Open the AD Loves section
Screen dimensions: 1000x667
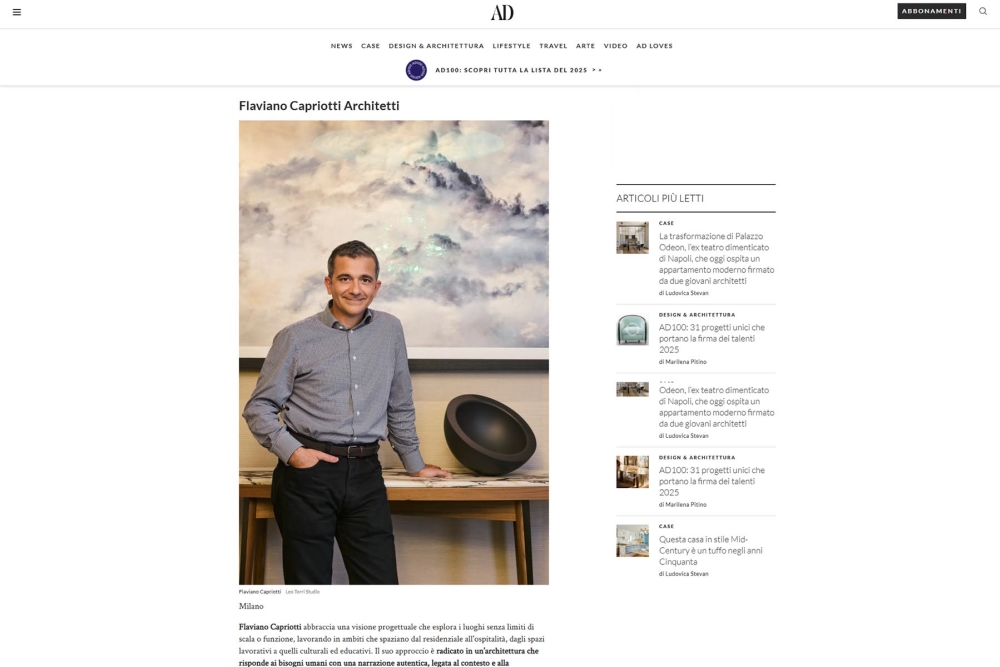[x=654, y=46]
